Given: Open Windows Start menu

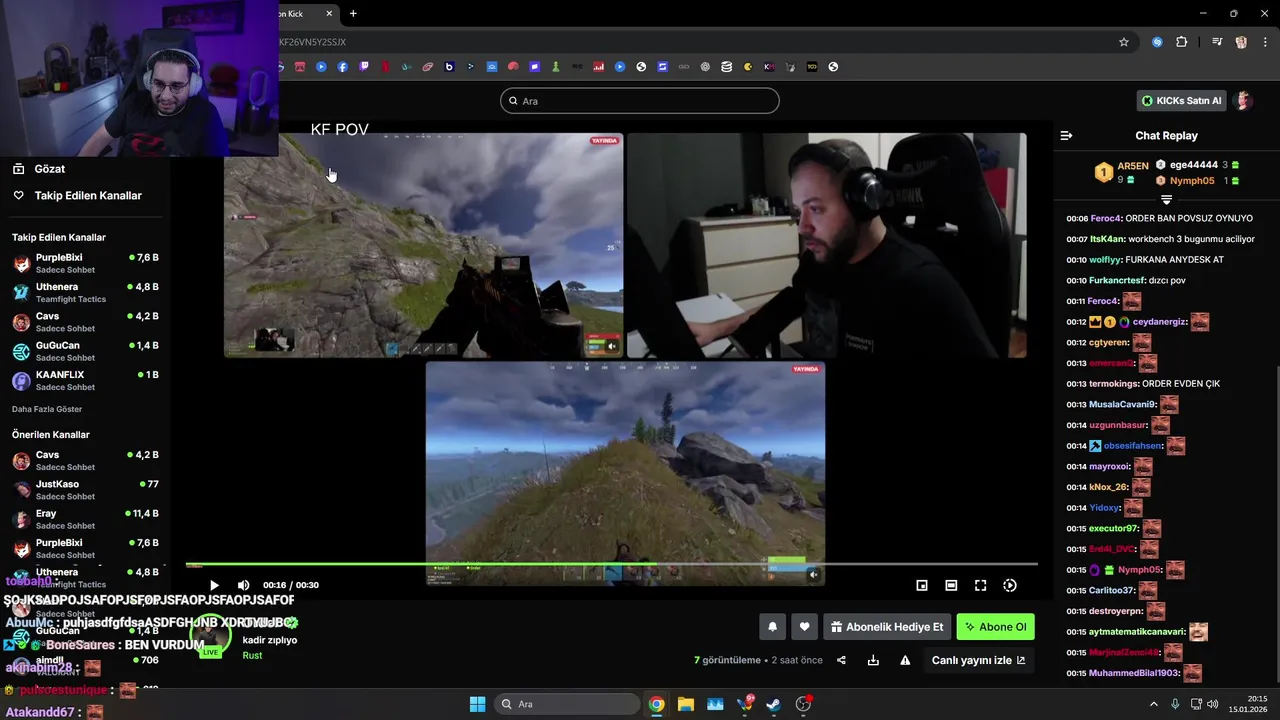Looking at the screenshot, I should click(x=477, y=704).
